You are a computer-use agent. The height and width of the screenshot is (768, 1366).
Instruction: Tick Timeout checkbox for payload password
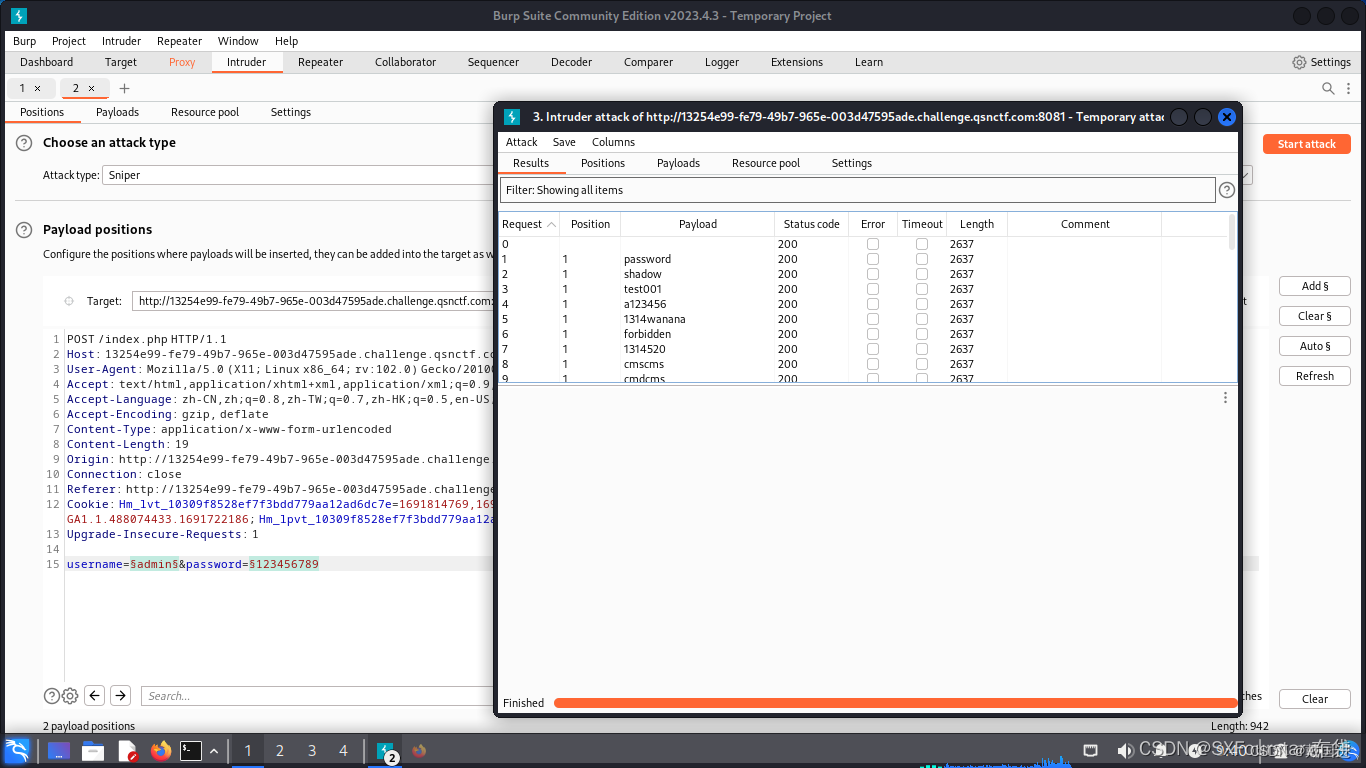(922, 259)
